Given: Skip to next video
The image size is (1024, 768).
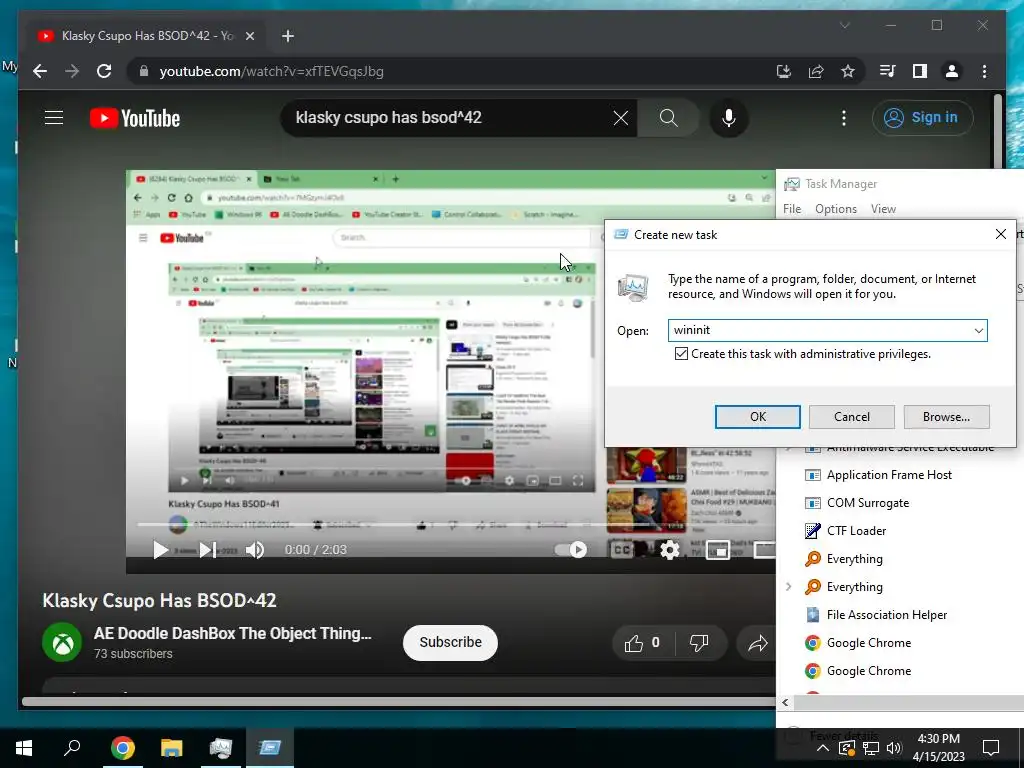Looking at the screenshot, I should [x=207, y=550].
